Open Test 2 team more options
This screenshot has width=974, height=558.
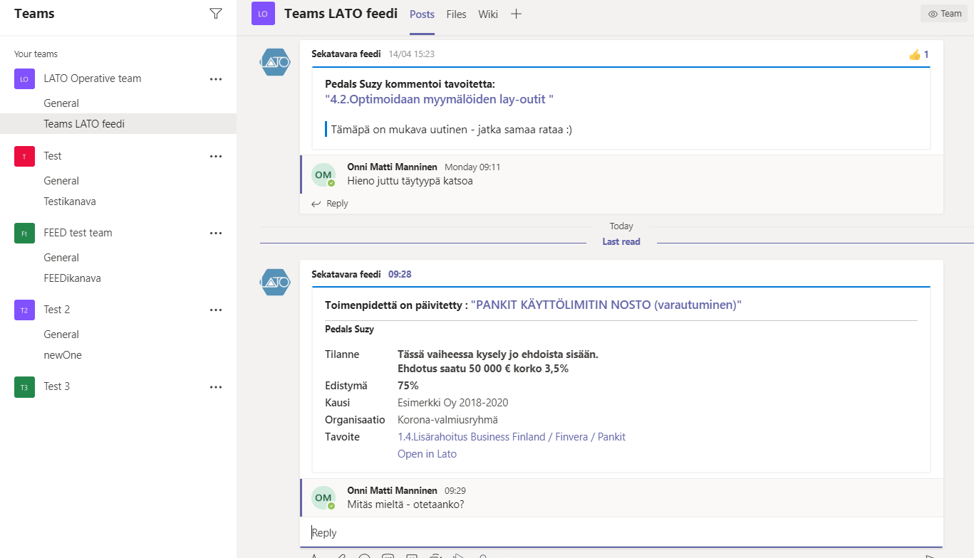(216, 310)
